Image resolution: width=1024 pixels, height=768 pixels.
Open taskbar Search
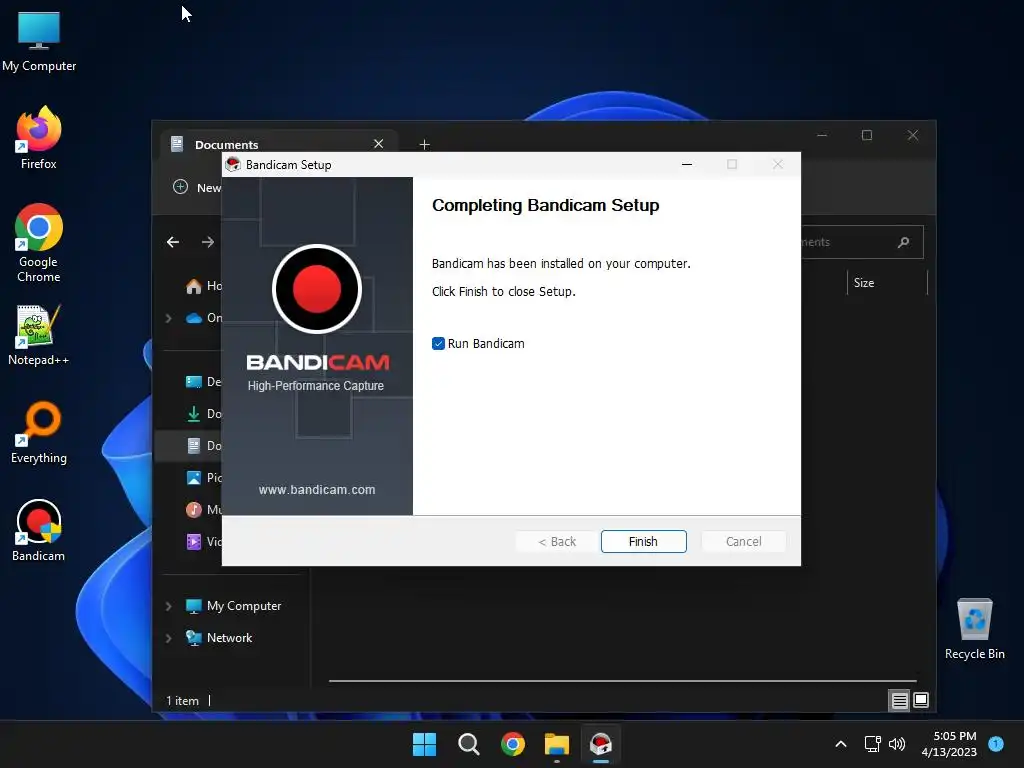coord(469,744)
